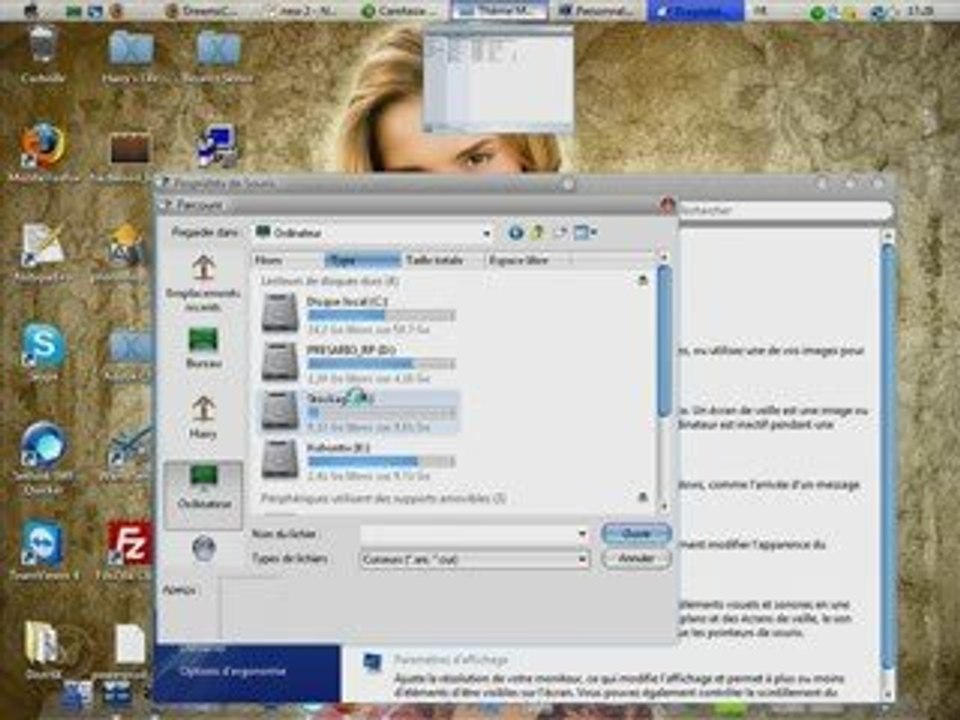Click the Paramètres d'affichage monitor icon

click(371, 662)
